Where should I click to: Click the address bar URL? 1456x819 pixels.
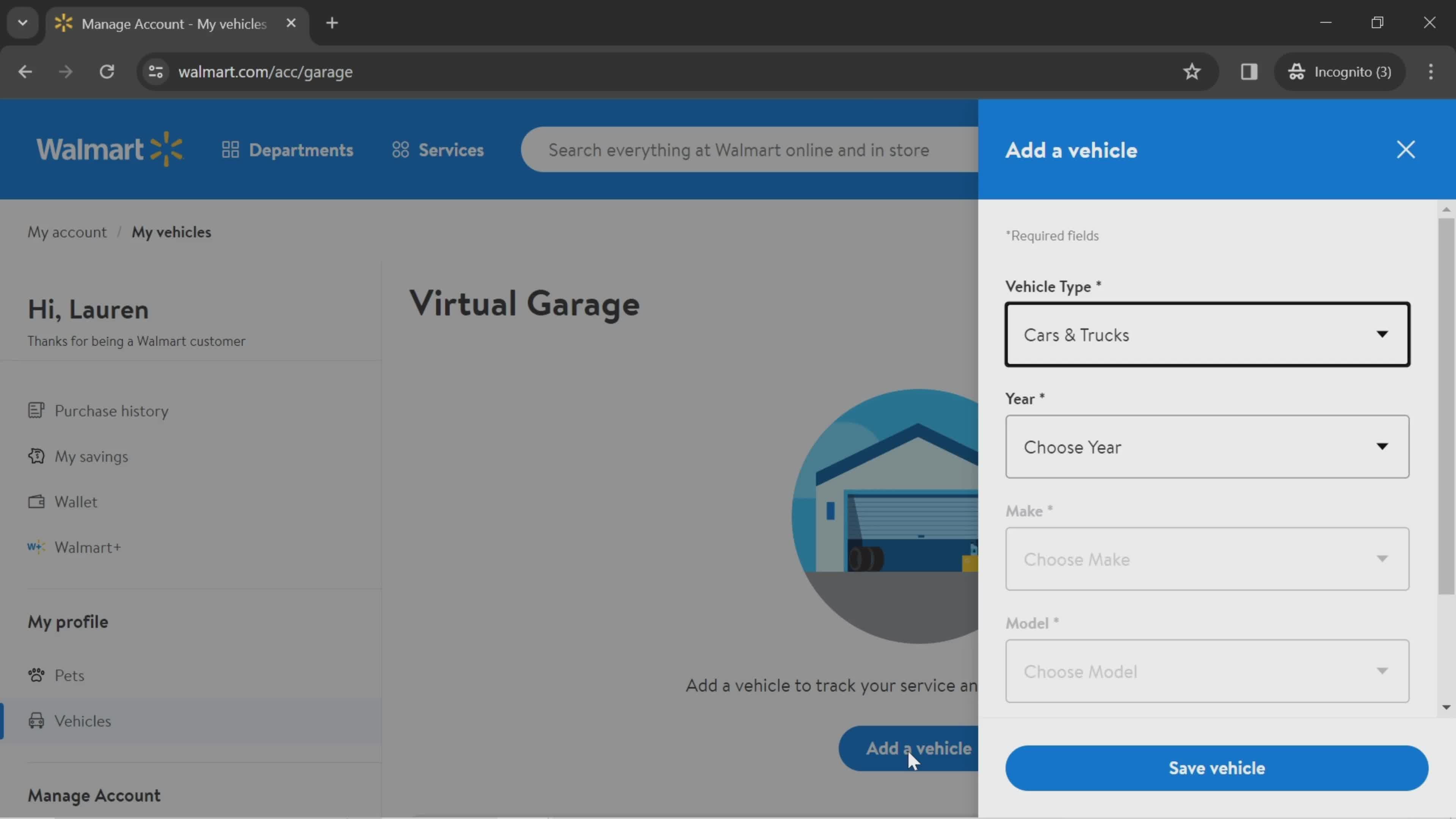pos(266,72)
